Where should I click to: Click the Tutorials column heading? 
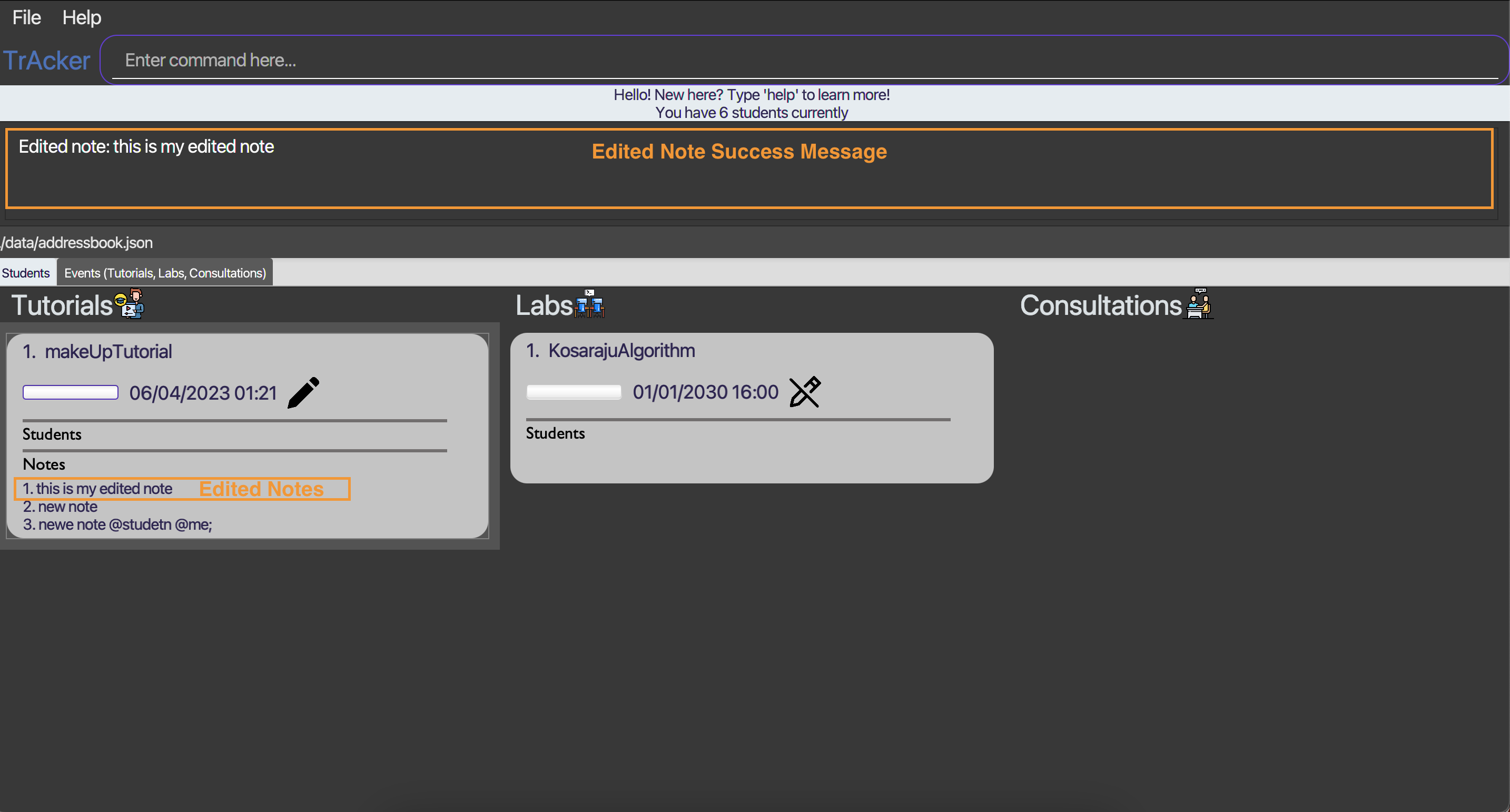pos(62,305)
